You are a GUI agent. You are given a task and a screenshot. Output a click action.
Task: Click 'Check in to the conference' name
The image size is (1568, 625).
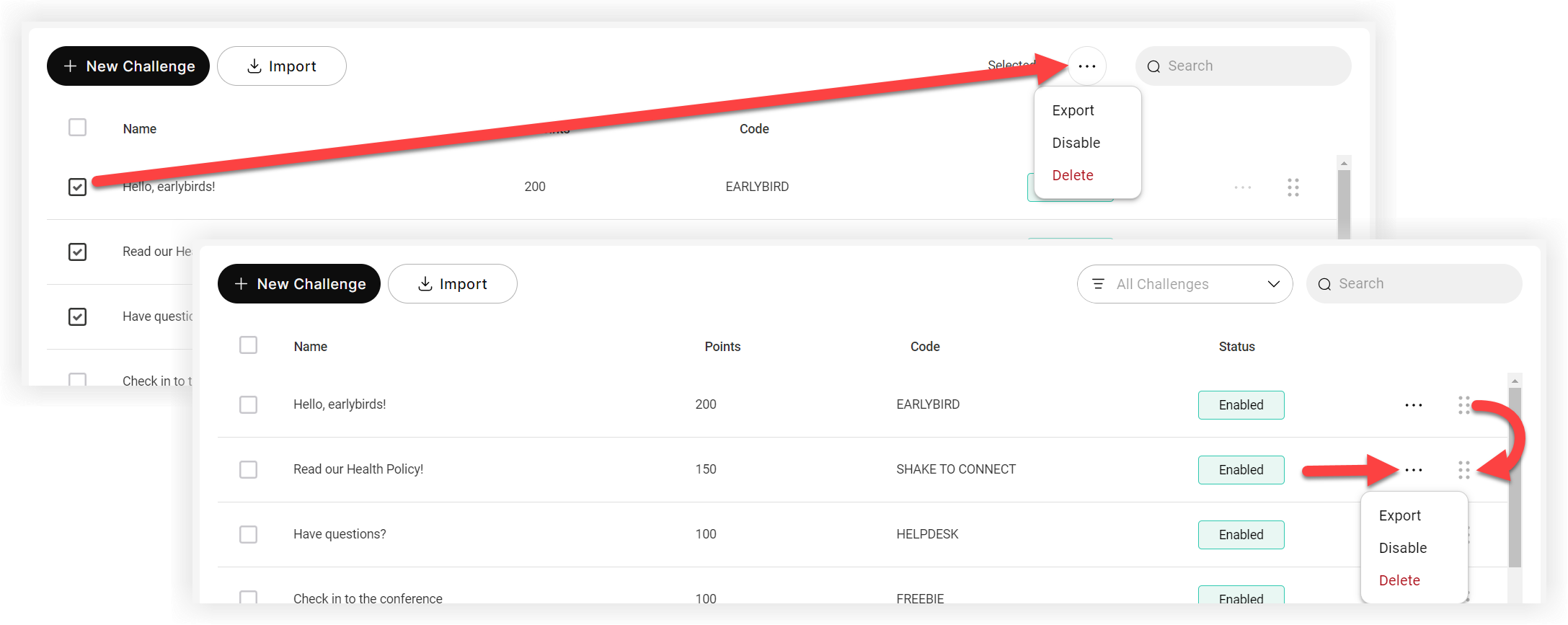(x=368, y=598)
